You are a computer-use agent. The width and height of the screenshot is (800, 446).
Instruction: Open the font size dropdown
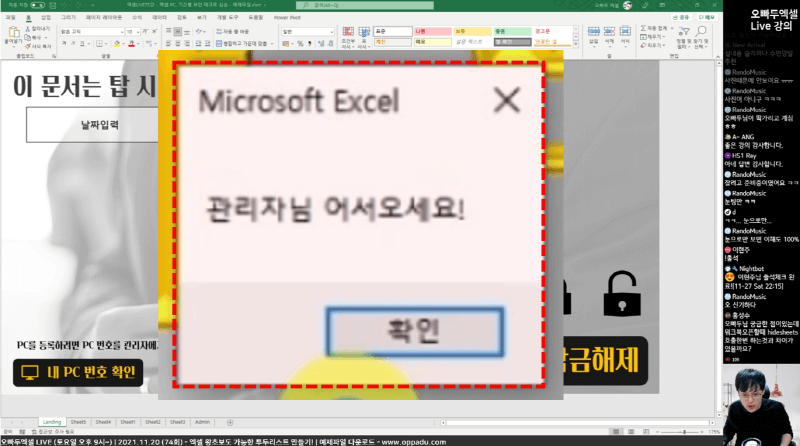[138, 32]
